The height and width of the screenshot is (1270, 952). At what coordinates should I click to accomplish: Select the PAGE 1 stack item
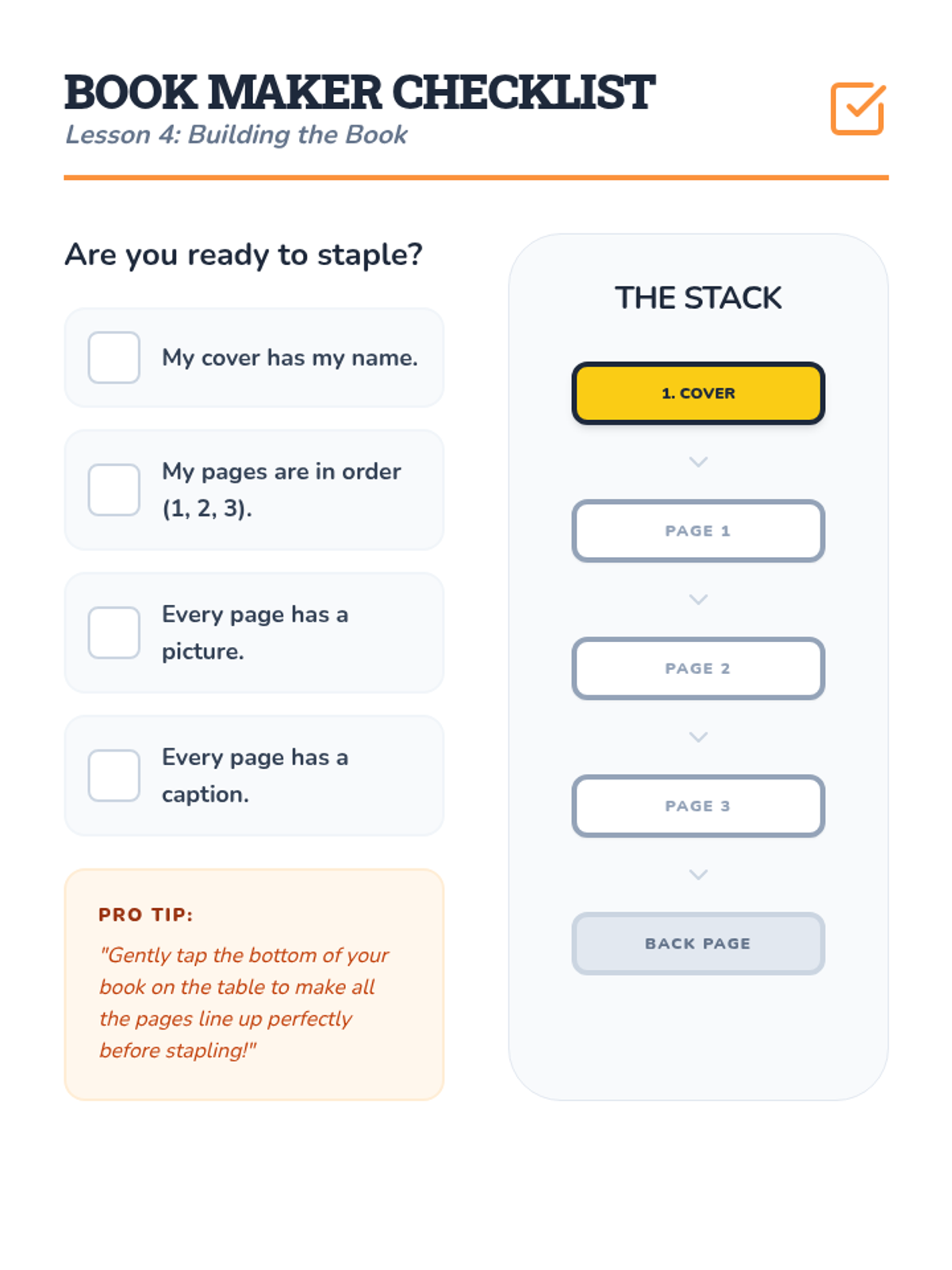point(698,530)
